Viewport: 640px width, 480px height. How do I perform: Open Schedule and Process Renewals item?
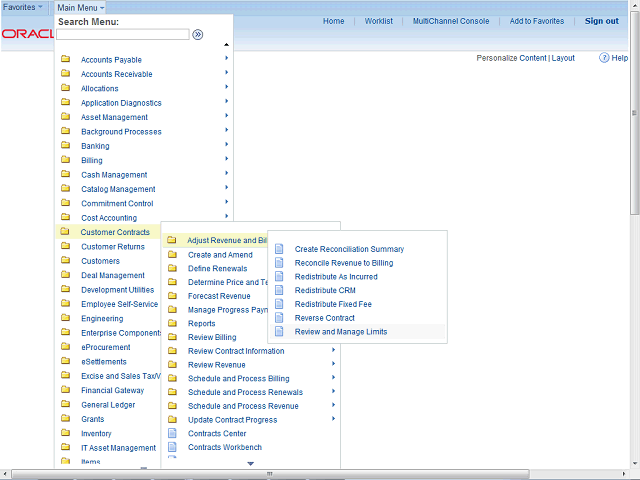(x=245, y=392)
